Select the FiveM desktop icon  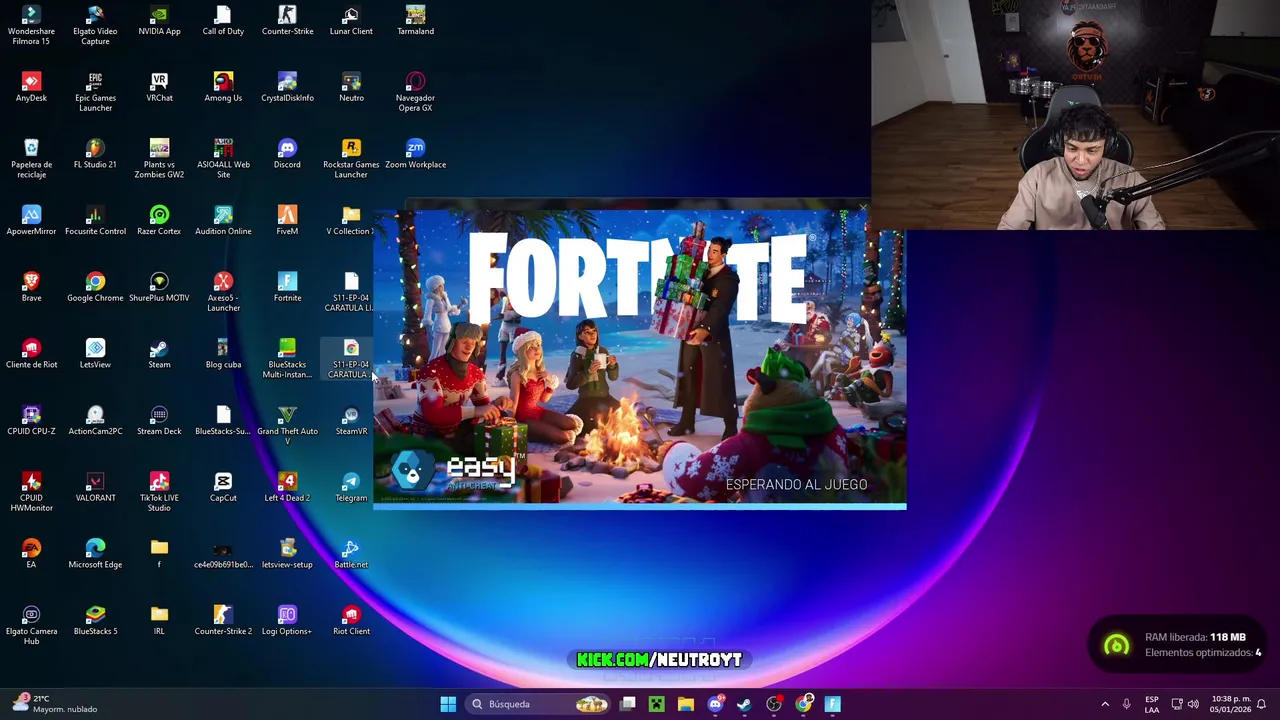[x=287, y=221]
